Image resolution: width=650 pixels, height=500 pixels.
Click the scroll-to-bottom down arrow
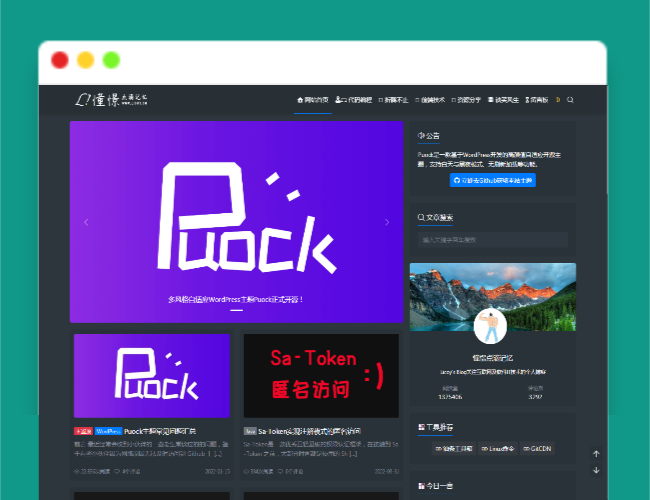click(x=597, y=469)
